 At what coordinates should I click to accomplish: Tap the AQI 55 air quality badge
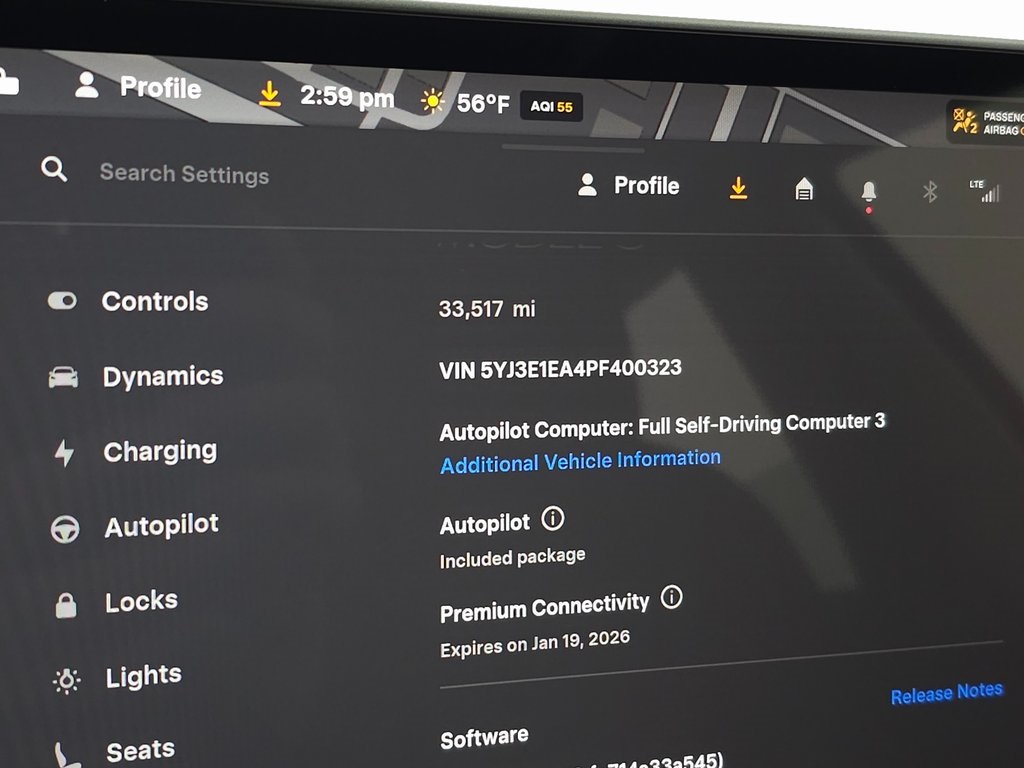(551, 106)
